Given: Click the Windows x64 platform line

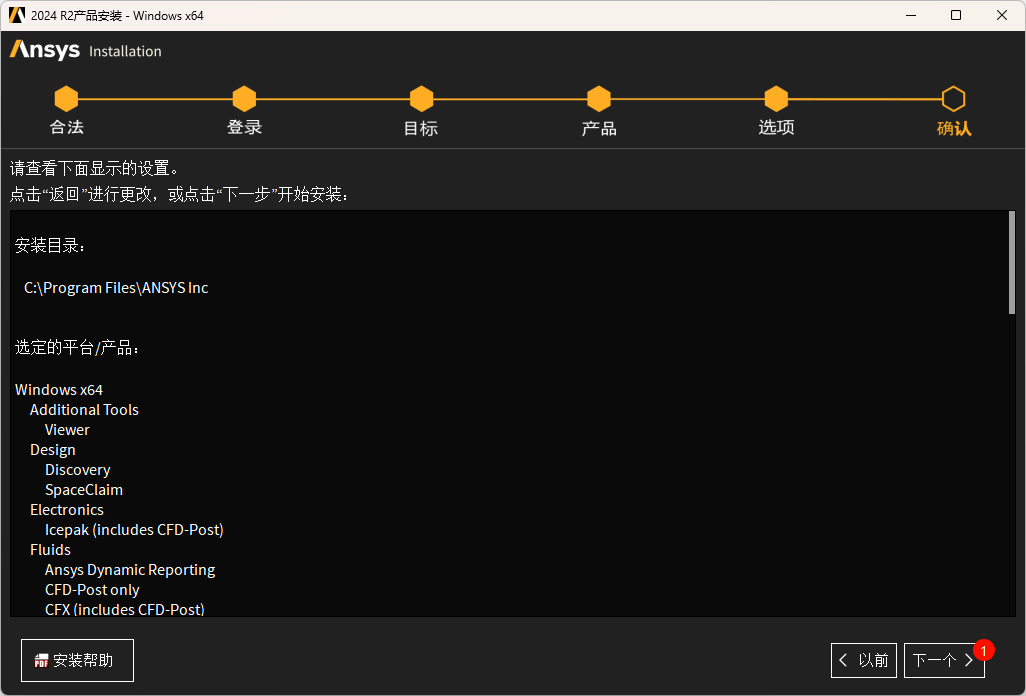Looking at the screenshot, I should [x=59, y=390].
